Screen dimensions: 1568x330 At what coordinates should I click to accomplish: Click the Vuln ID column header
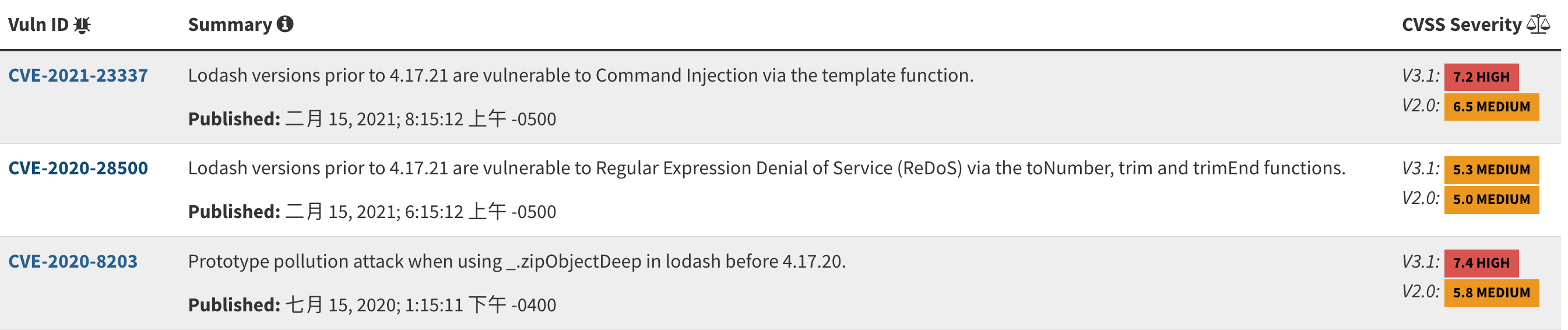38,25
